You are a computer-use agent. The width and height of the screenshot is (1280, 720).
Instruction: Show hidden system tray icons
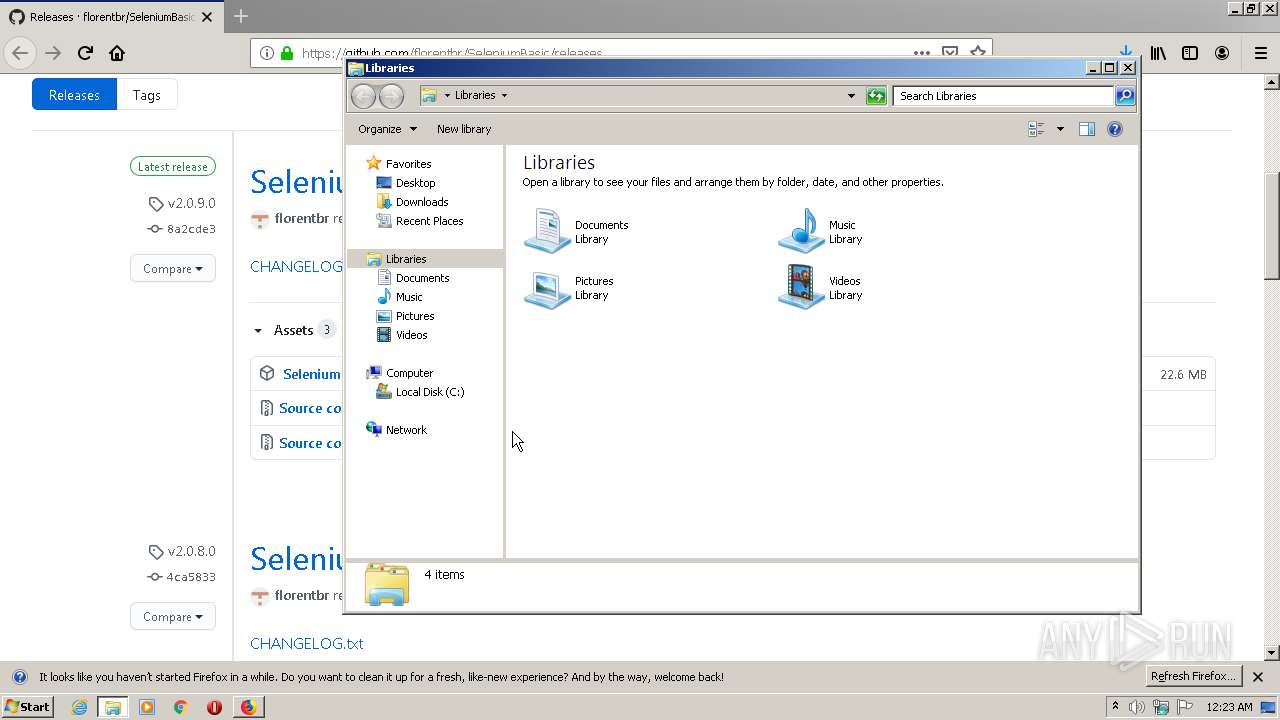pyautogui.click(x=1115, y=707)
